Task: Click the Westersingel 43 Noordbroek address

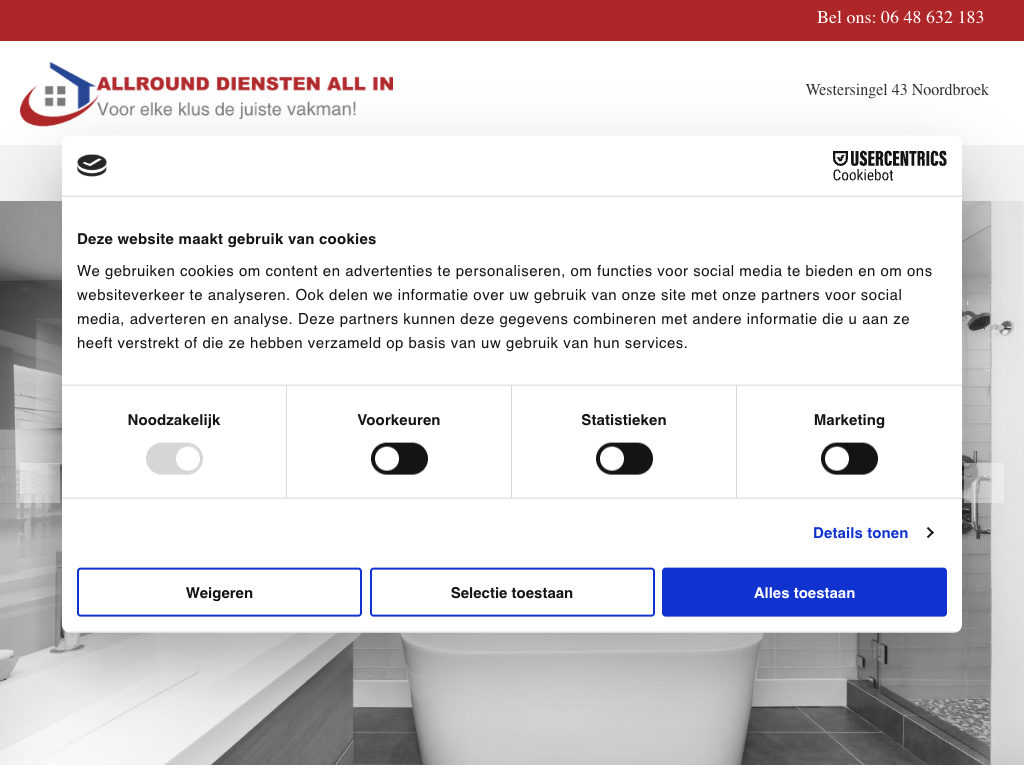Action: [897, 90]
